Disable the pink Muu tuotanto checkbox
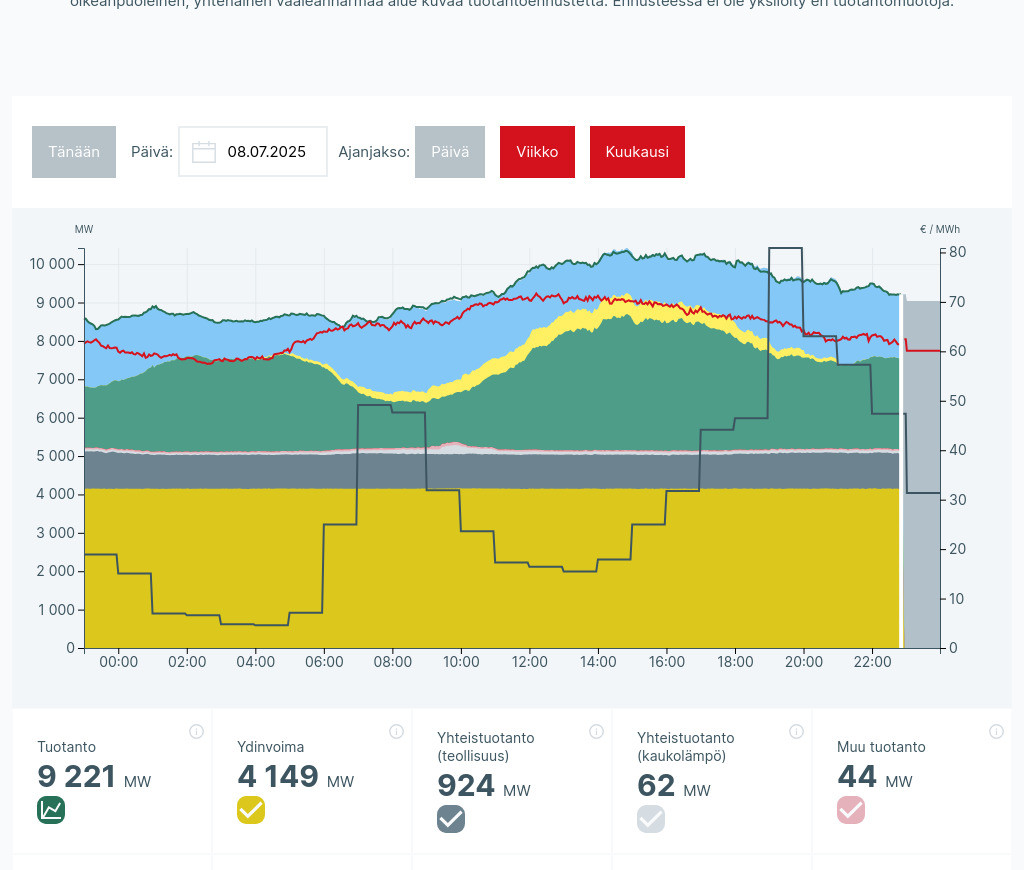The height and width of the screenshot is (870, 1024). click(x=851, y=810)
